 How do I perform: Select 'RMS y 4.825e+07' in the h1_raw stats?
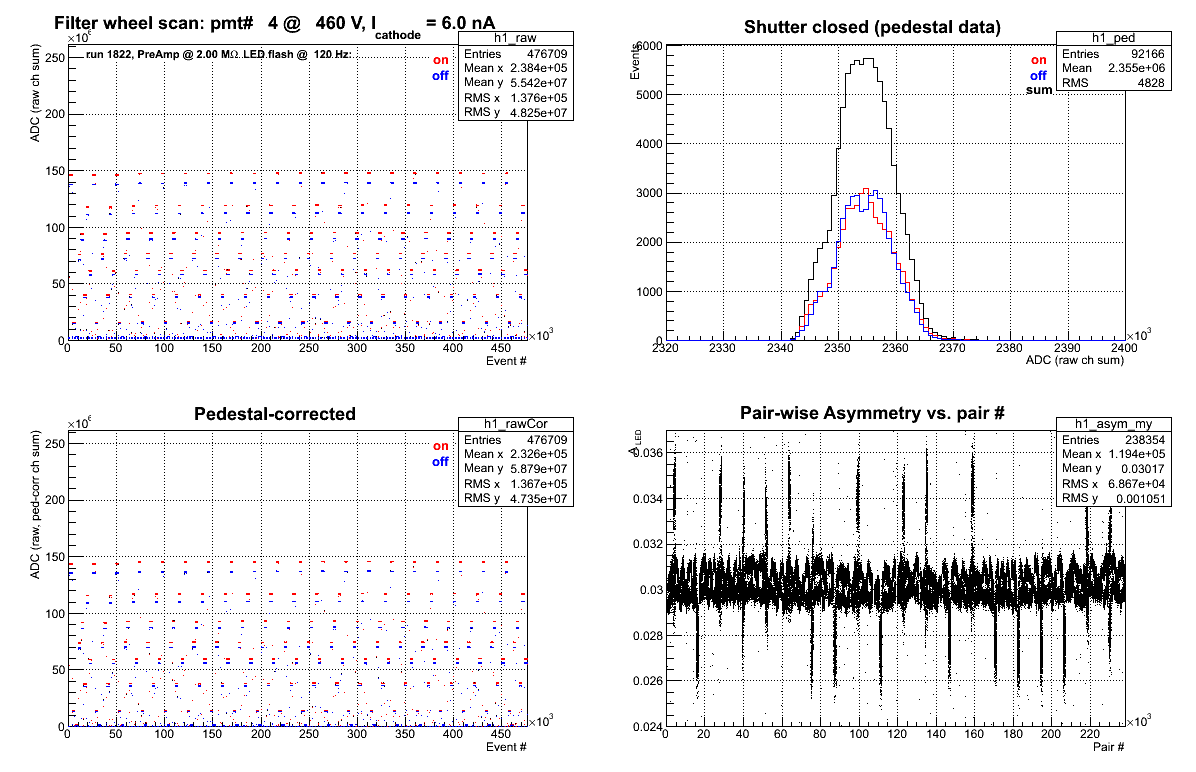[x=516, y=112]
